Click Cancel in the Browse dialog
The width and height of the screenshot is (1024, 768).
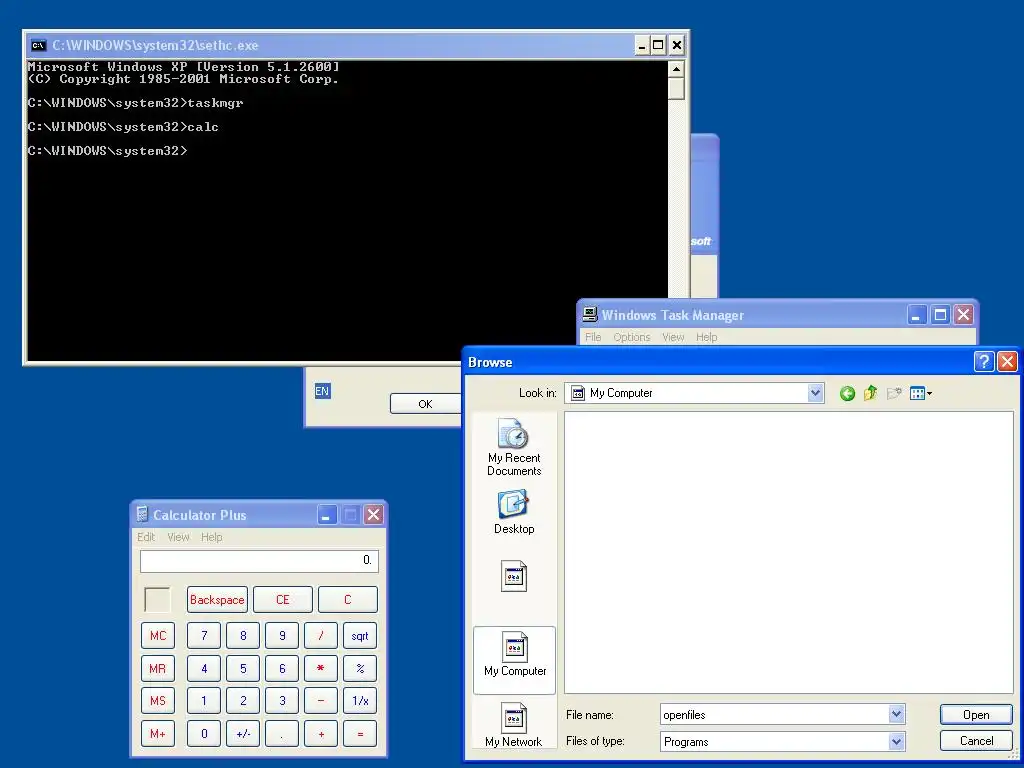coord(976,741)
